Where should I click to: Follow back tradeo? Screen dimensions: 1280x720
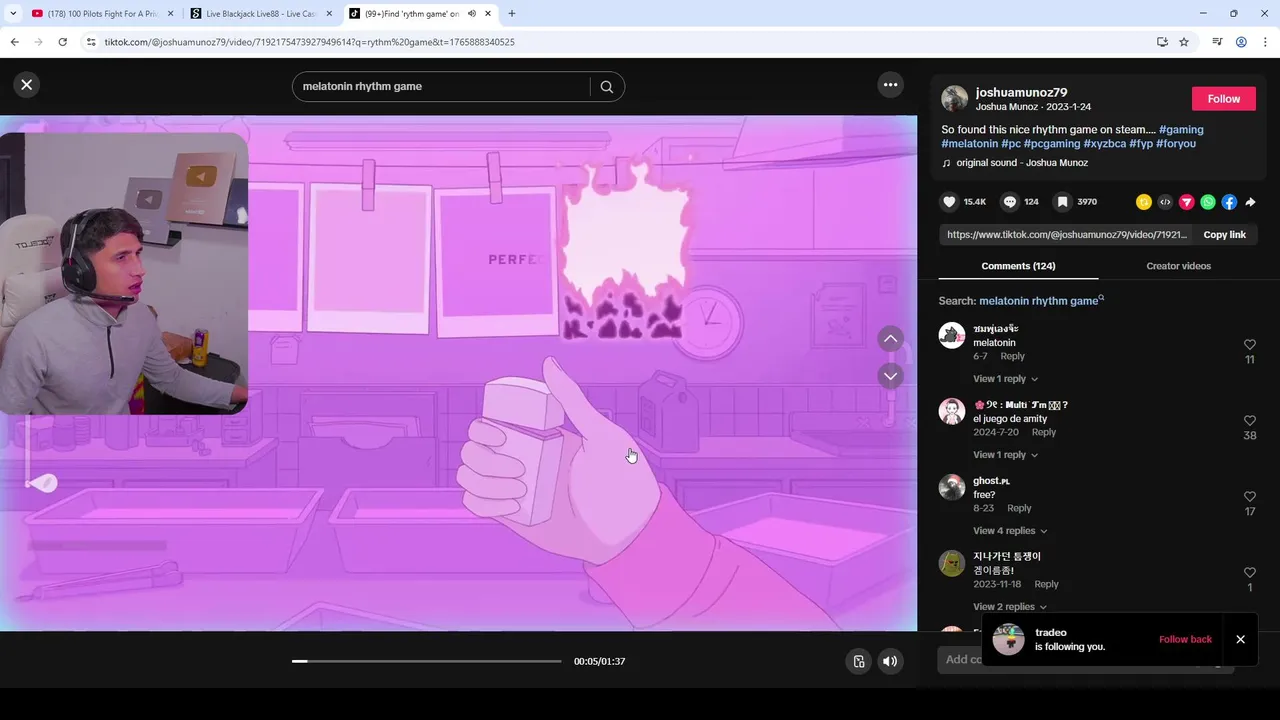pyautogui.click(x=1185, y=639)
